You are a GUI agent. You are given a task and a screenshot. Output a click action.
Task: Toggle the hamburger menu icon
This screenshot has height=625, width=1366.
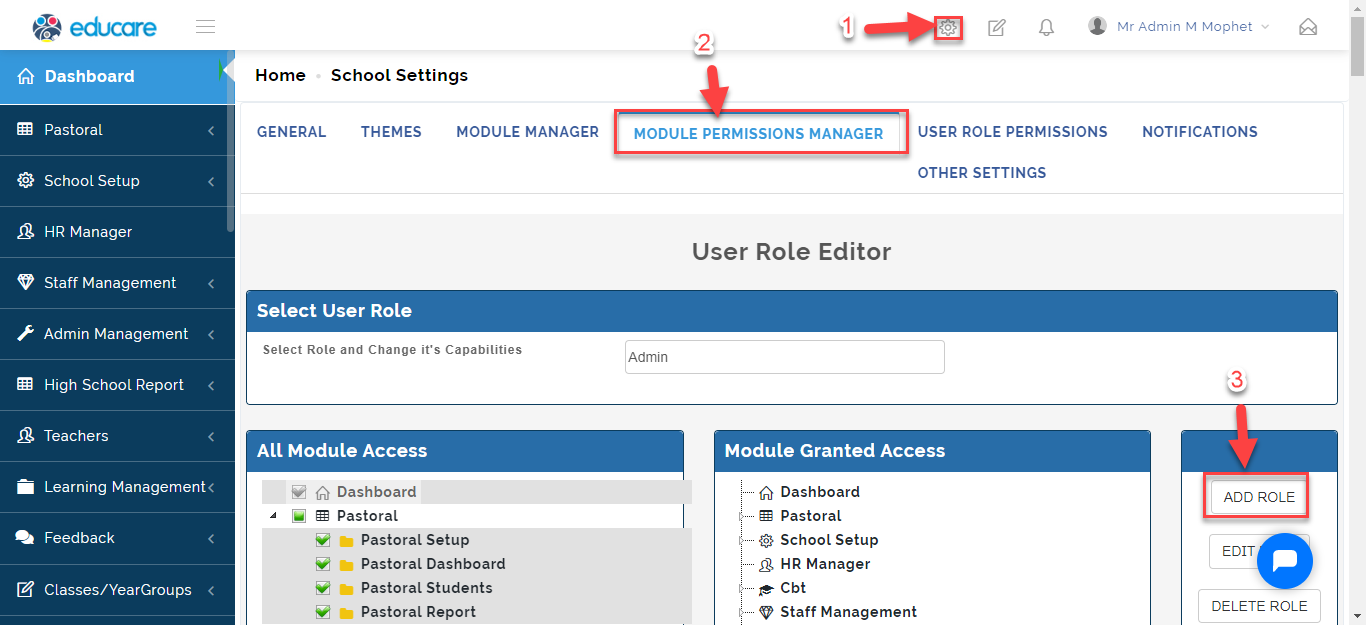206,27
